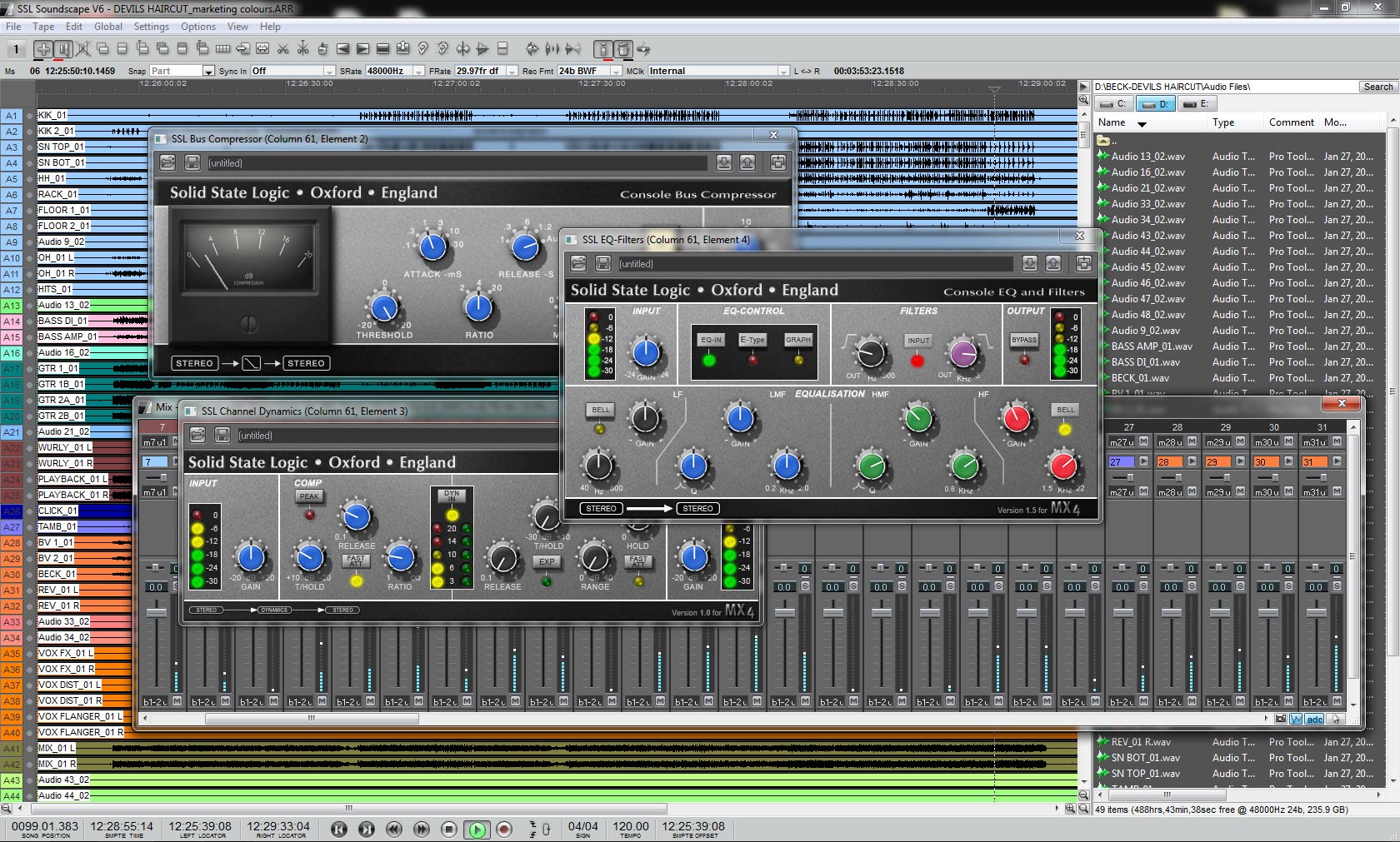Click the parent folder icon in file list
This screenshot has width=1400, height=842.
pos(1103,140)
